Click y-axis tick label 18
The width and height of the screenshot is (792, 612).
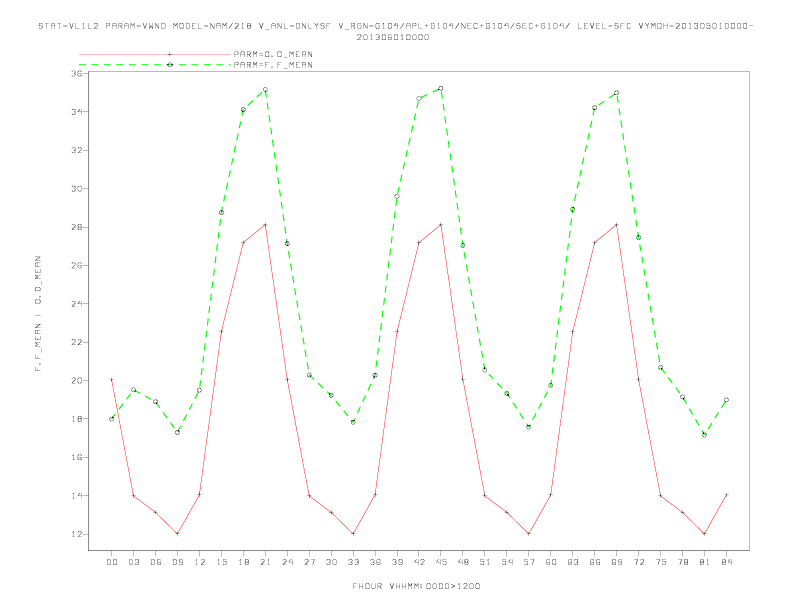click(77, 419)
